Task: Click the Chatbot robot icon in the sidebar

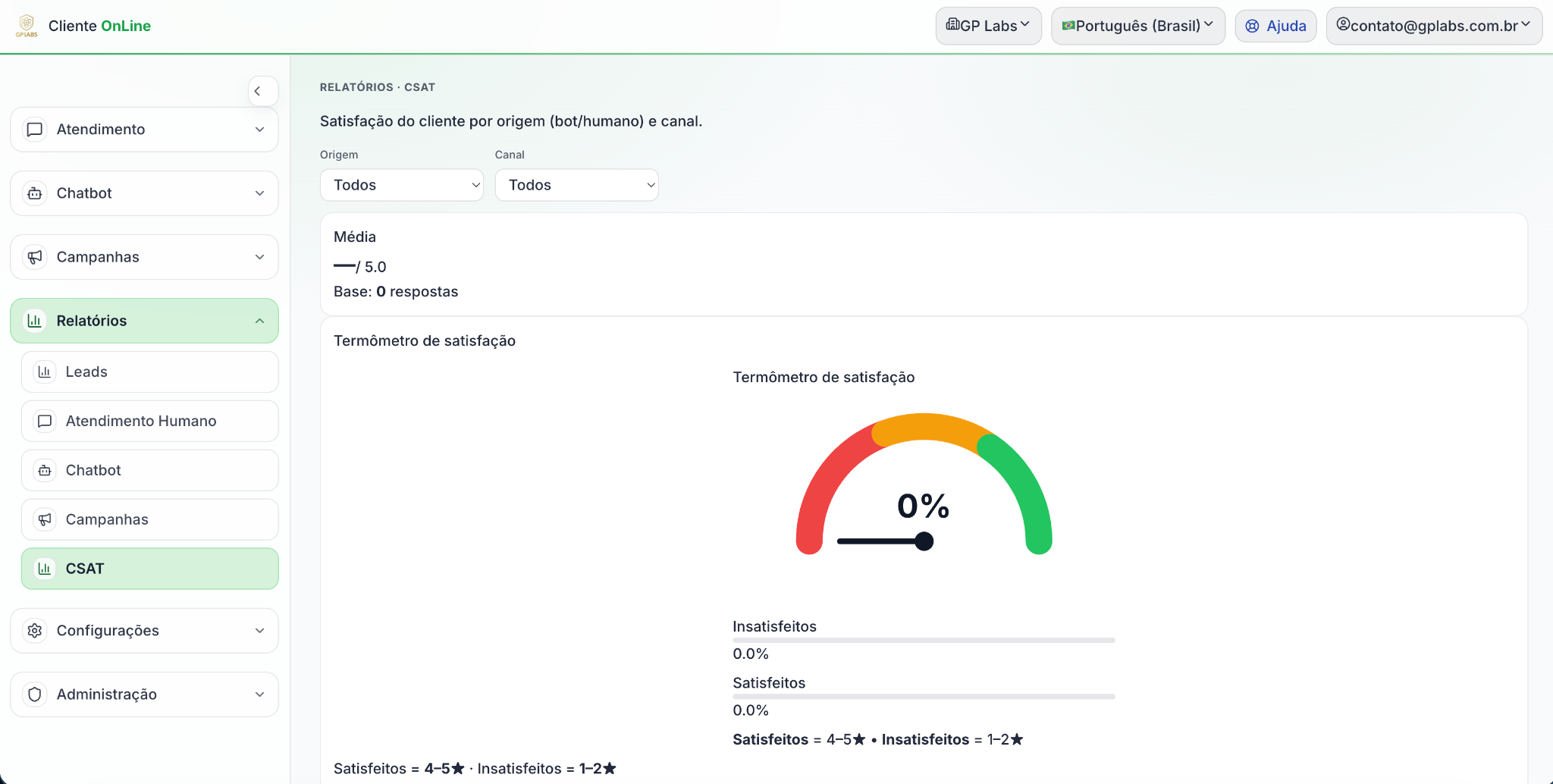Action: 33,193
